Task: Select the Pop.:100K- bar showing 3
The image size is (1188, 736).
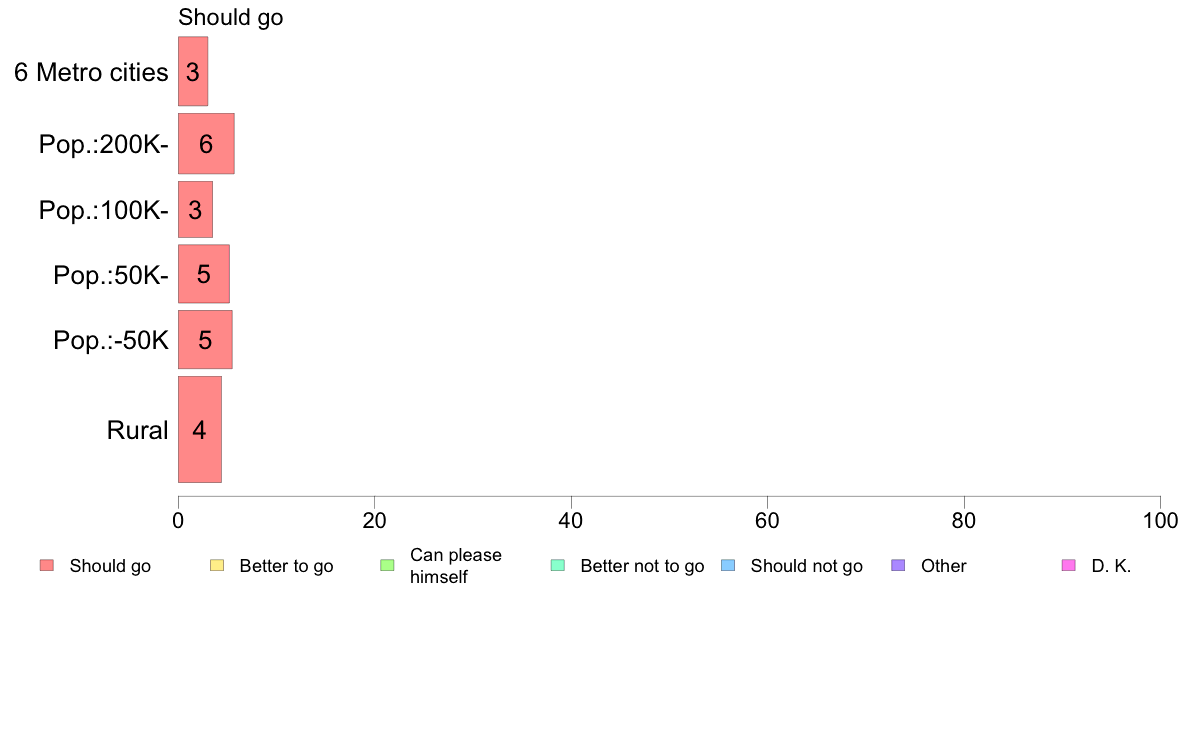Action: [x=195, y=210]
